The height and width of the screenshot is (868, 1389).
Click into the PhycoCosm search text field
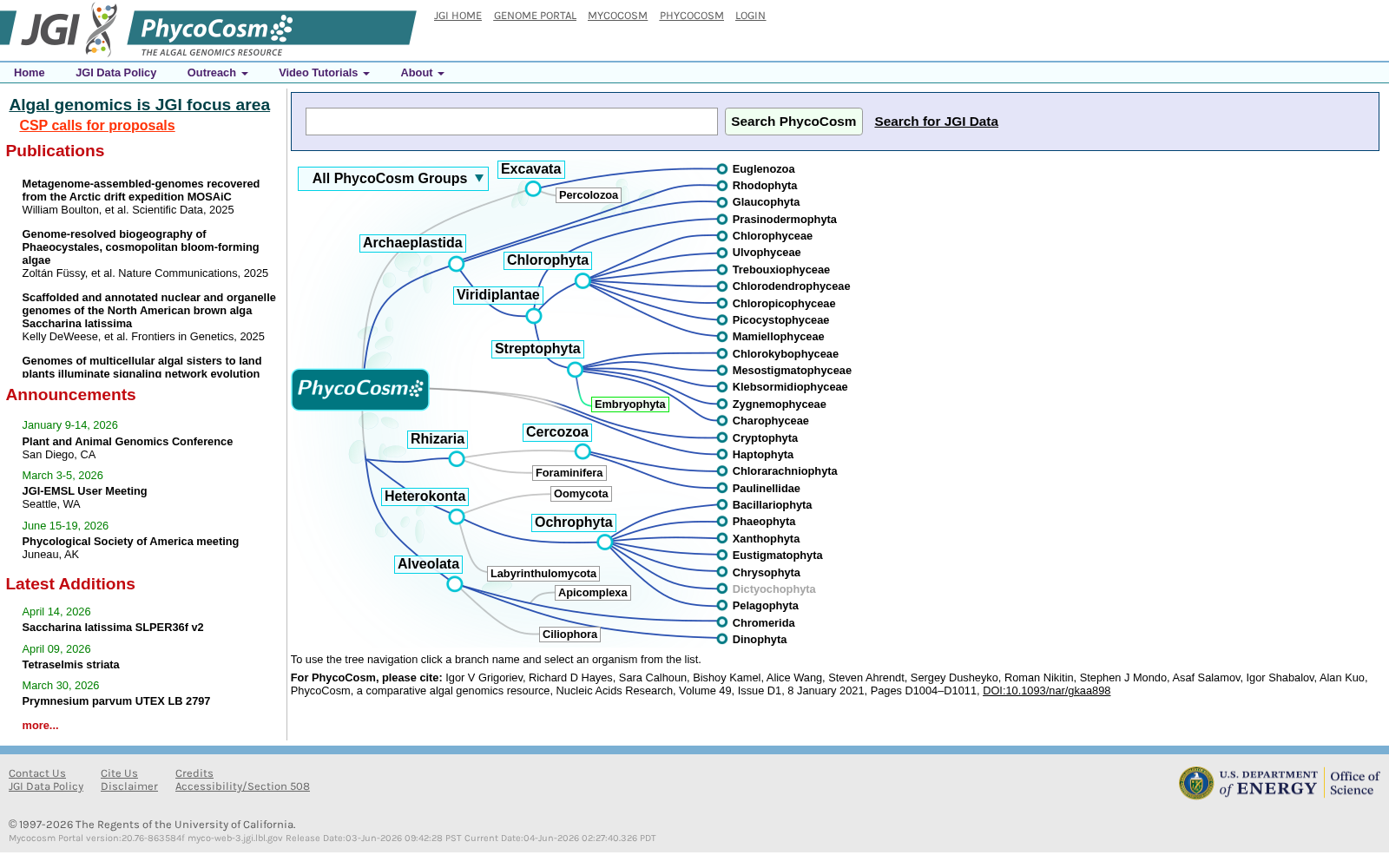(511, 122)
